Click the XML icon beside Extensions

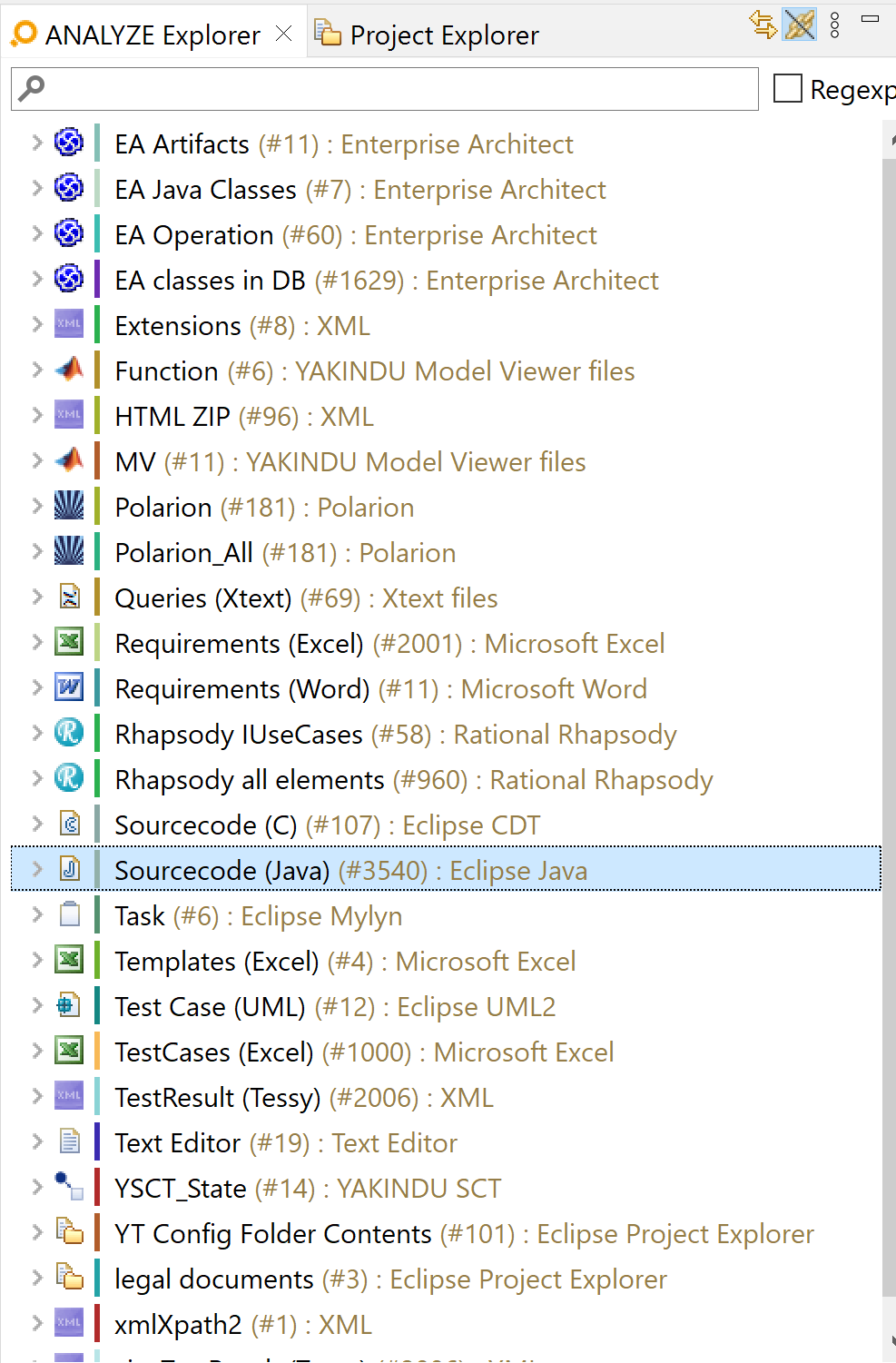click(69, 324)
